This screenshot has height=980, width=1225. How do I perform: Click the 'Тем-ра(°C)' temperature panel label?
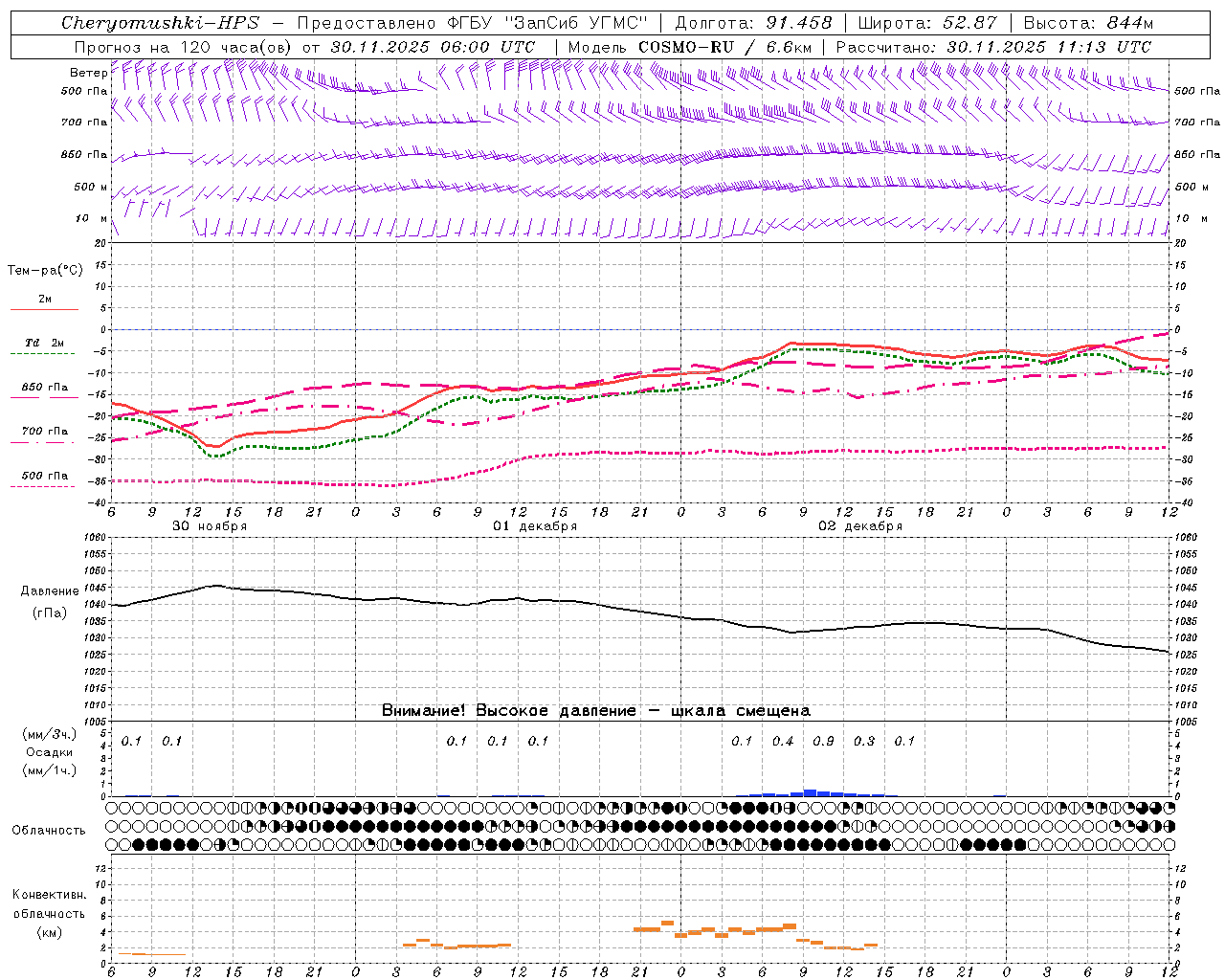pos(45,271)
